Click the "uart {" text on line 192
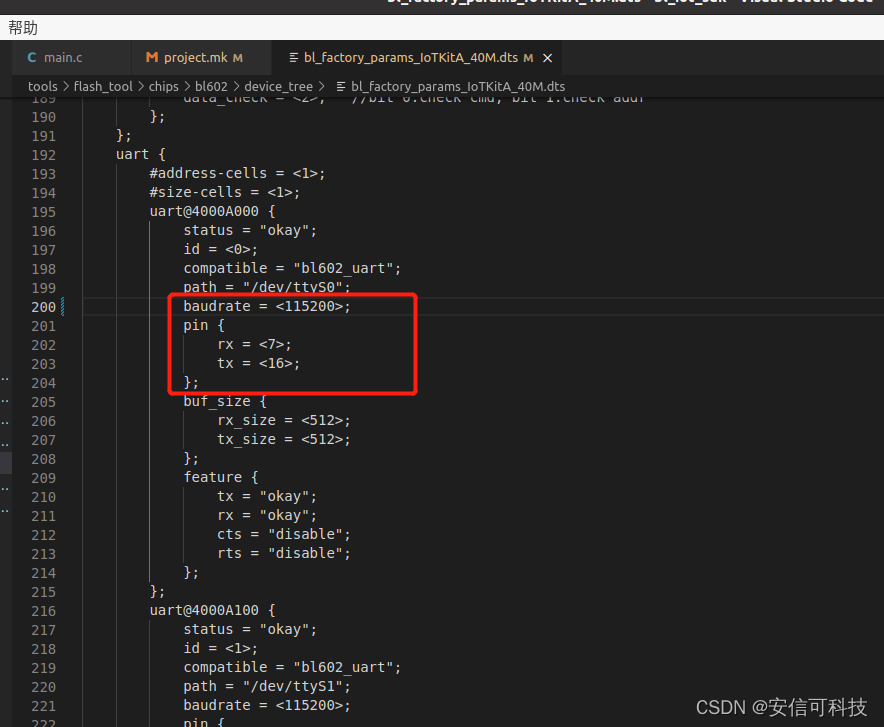This screenshot has height=727, width=884. click(141, 154)
